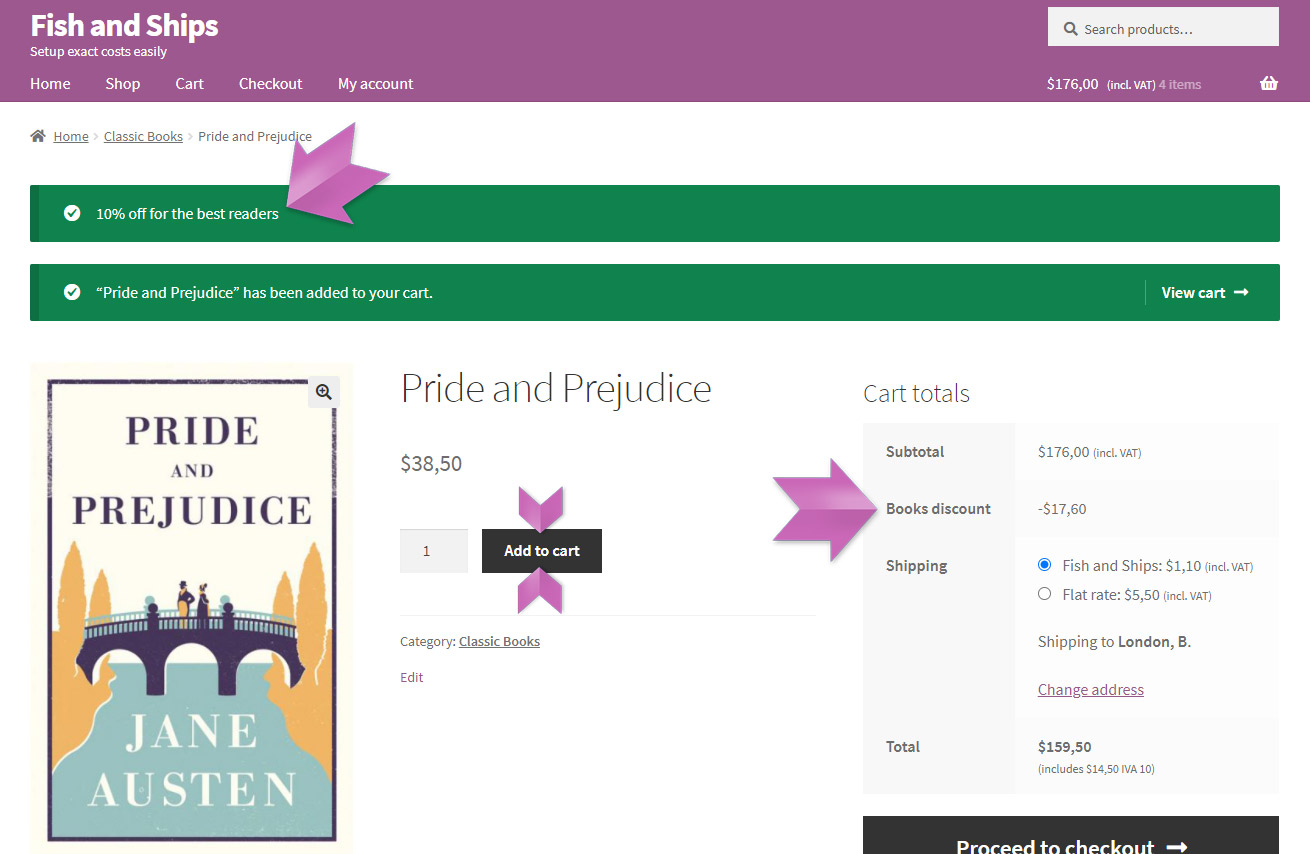
Task: Navigate to My account
Action: point(375,83)
